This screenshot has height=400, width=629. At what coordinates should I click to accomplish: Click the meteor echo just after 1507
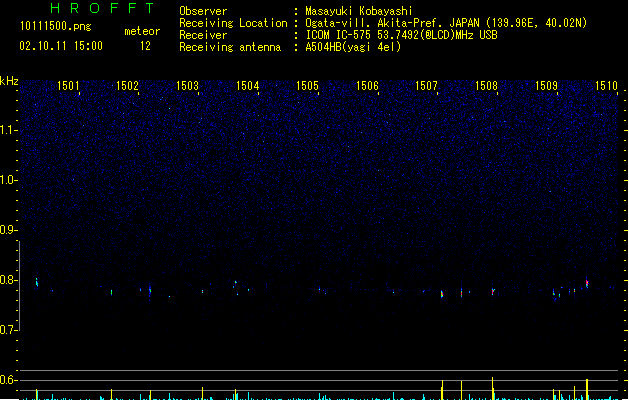[x=442, y=294]
